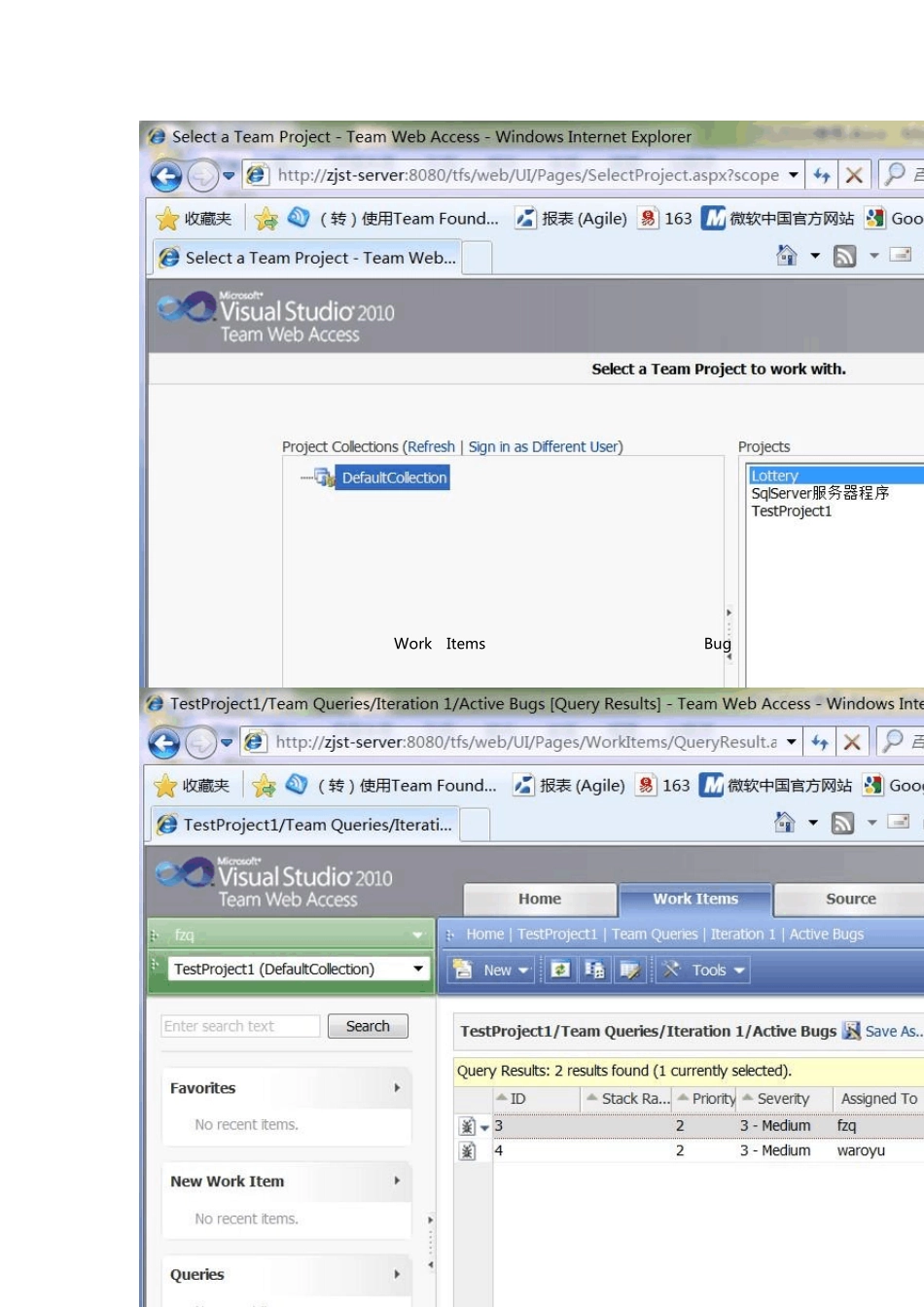
Task: Click the bug icon in work item row 3
Action: point(467,1126)
